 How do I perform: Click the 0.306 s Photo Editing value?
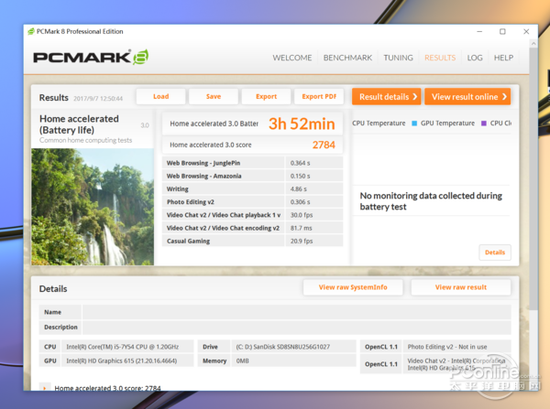[x=300, y=202]
